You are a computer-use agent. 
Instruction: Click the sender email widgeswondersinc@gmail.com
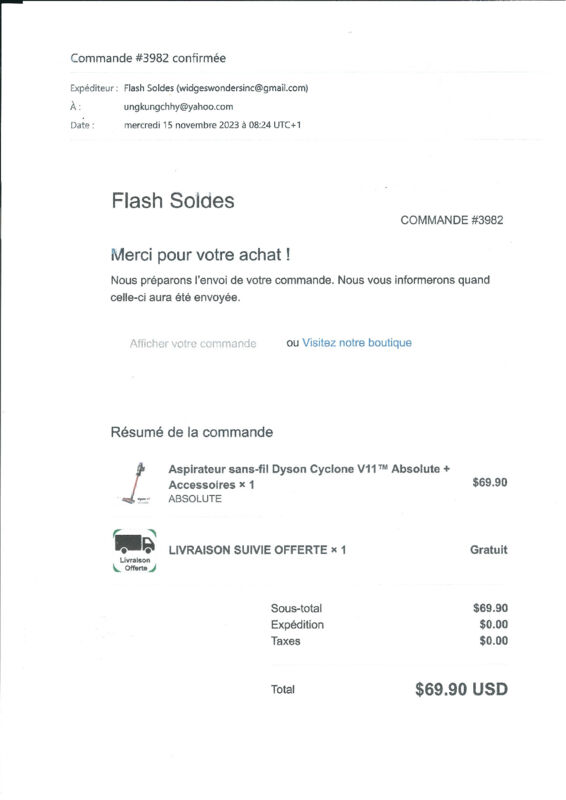(x=242, y=88)
